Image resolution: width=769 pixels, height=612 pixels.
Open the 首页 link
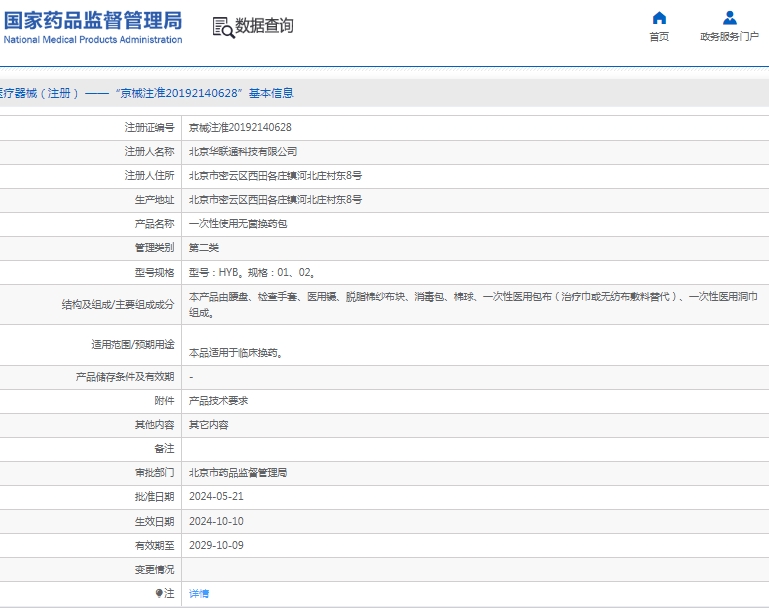click(659, 37)
